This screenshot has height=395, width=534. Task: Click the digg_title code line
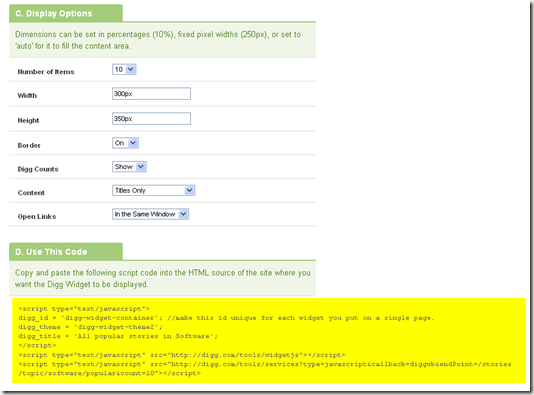point(118,336)
